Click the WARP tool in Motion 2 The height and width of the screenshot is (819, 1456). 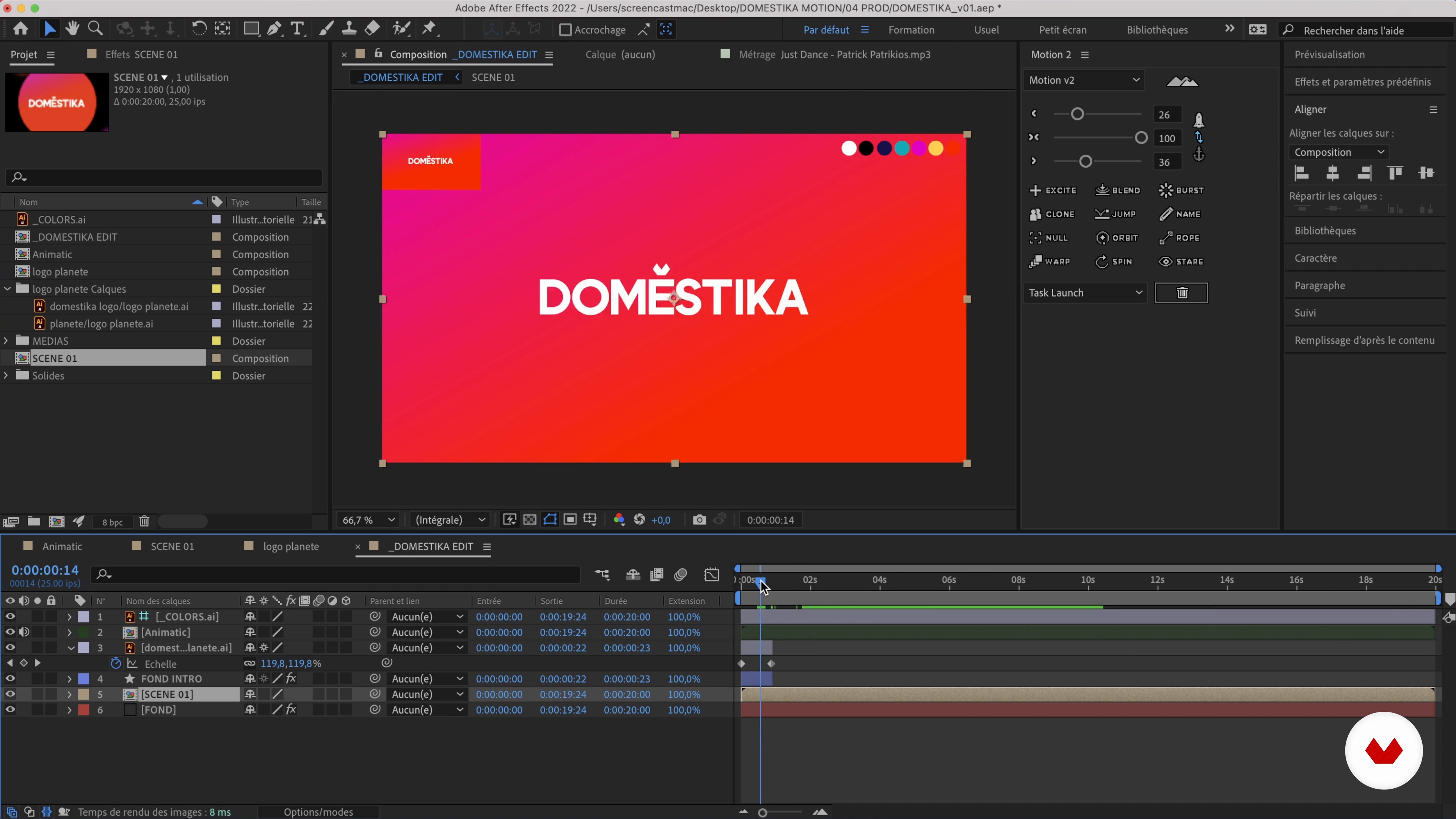1050,262
